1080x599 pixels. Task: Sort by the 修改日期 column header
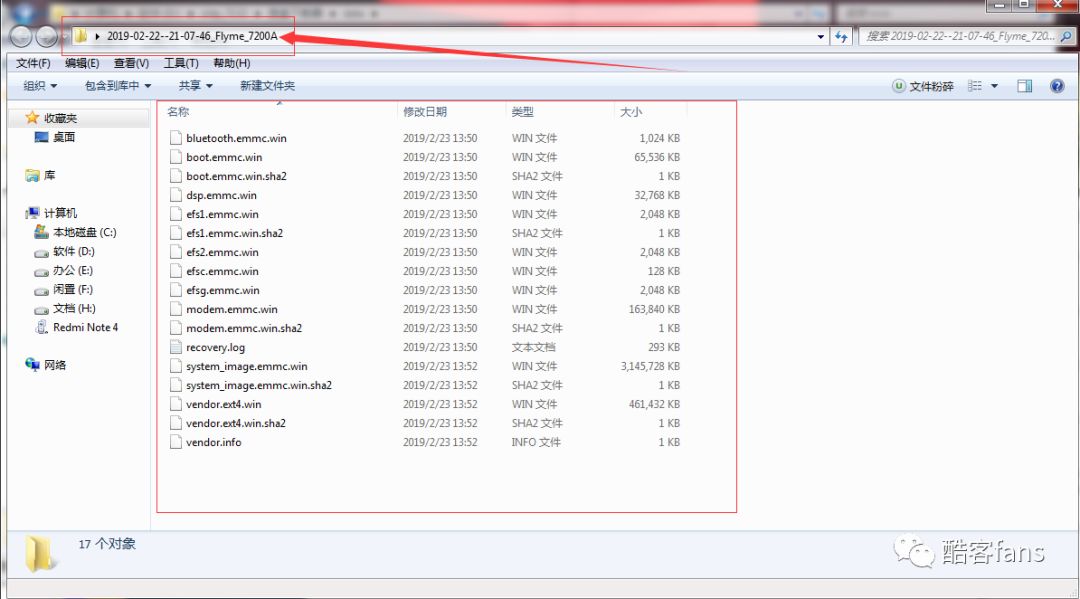(x=425, y=112)
